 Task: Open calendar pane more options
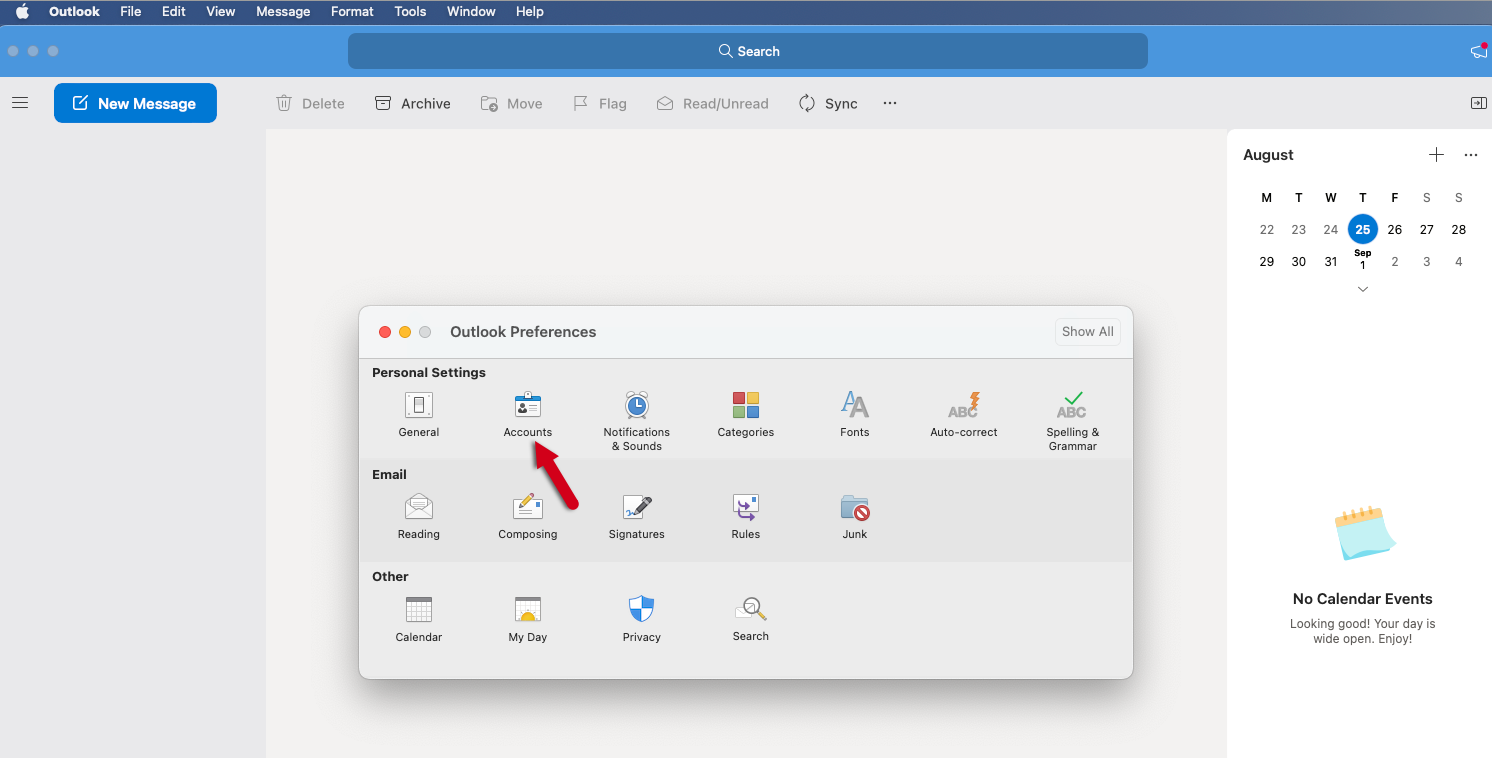[1471, 155]
